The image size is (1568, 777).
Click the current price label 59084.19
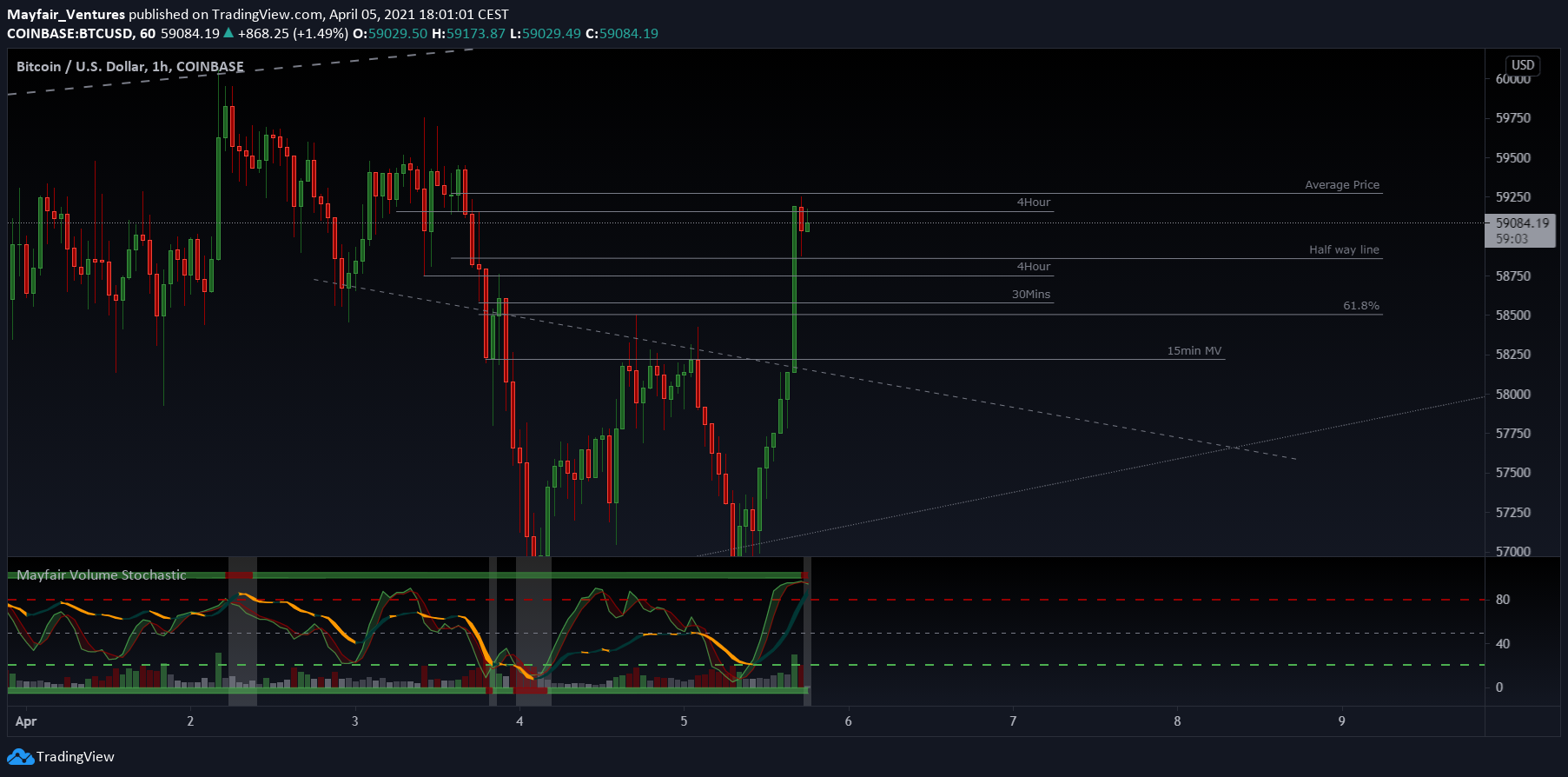[x=1522, y=223]
